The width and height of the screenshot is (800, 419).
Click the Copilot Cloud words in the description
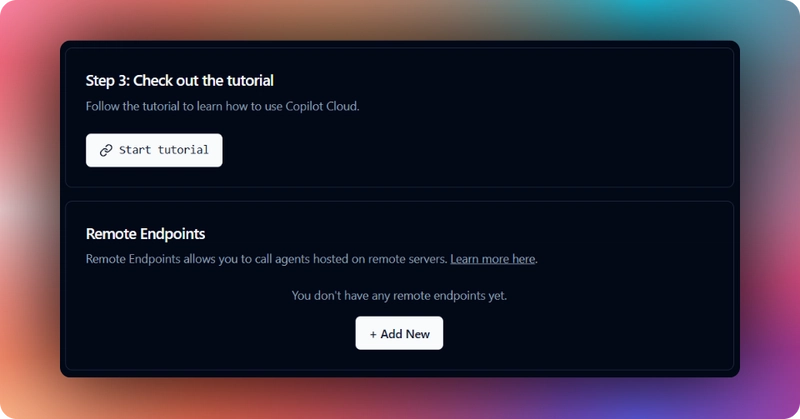321,107
